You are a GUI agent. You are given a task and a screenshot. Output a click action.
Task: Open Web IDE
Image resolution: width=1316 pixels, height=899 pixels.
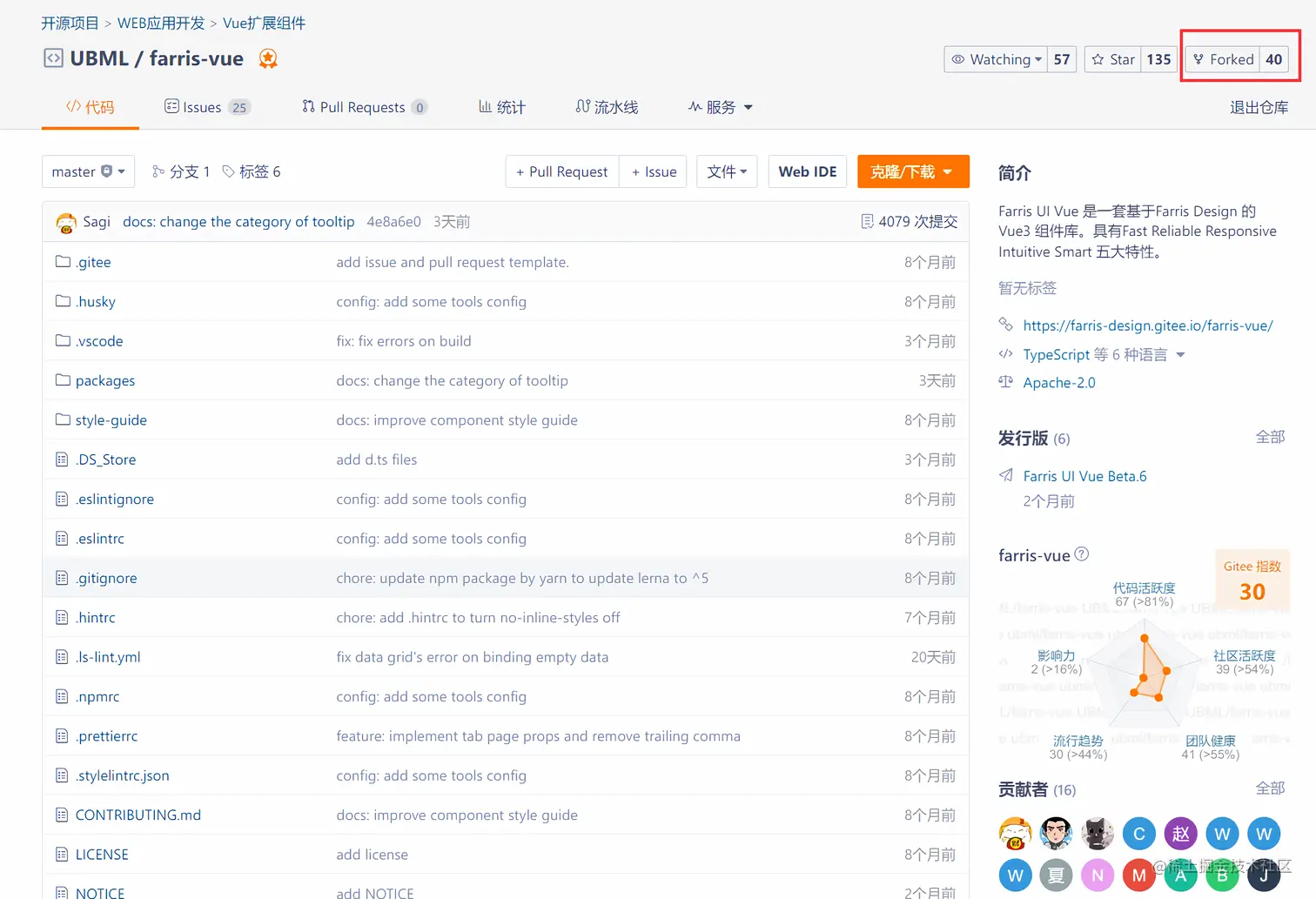click(808, 171)
